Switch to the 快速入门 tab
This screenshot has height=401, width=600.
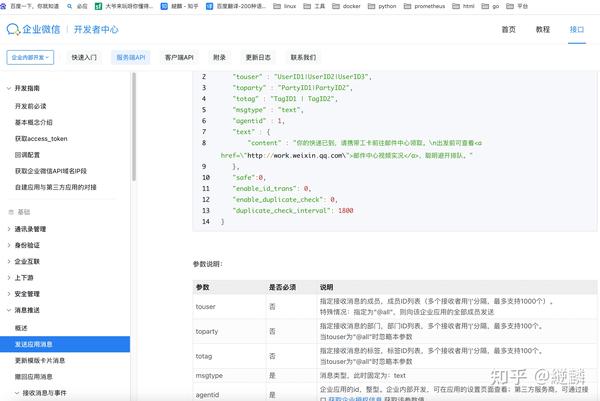(x=84, y=57)
